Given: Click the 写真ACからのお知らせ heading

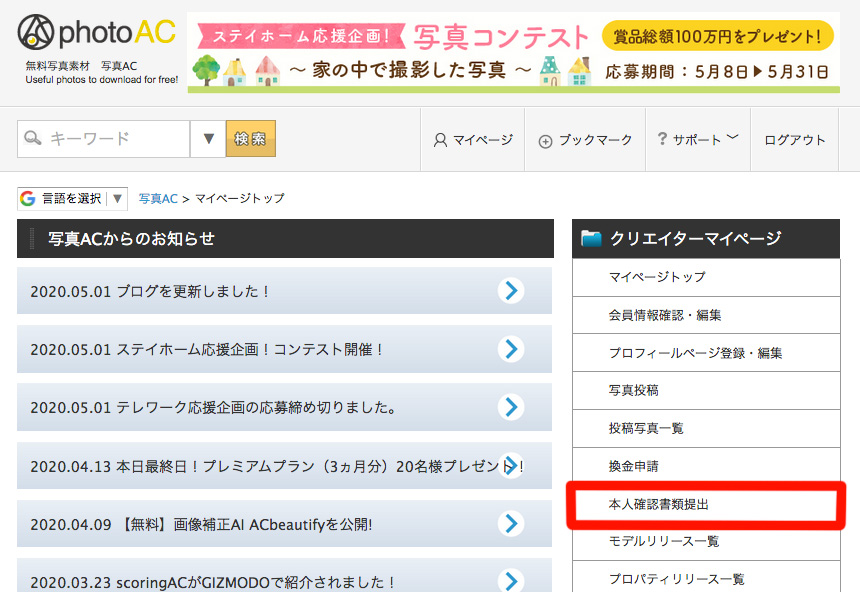Looking at the screenshot, I should (131, 239).
